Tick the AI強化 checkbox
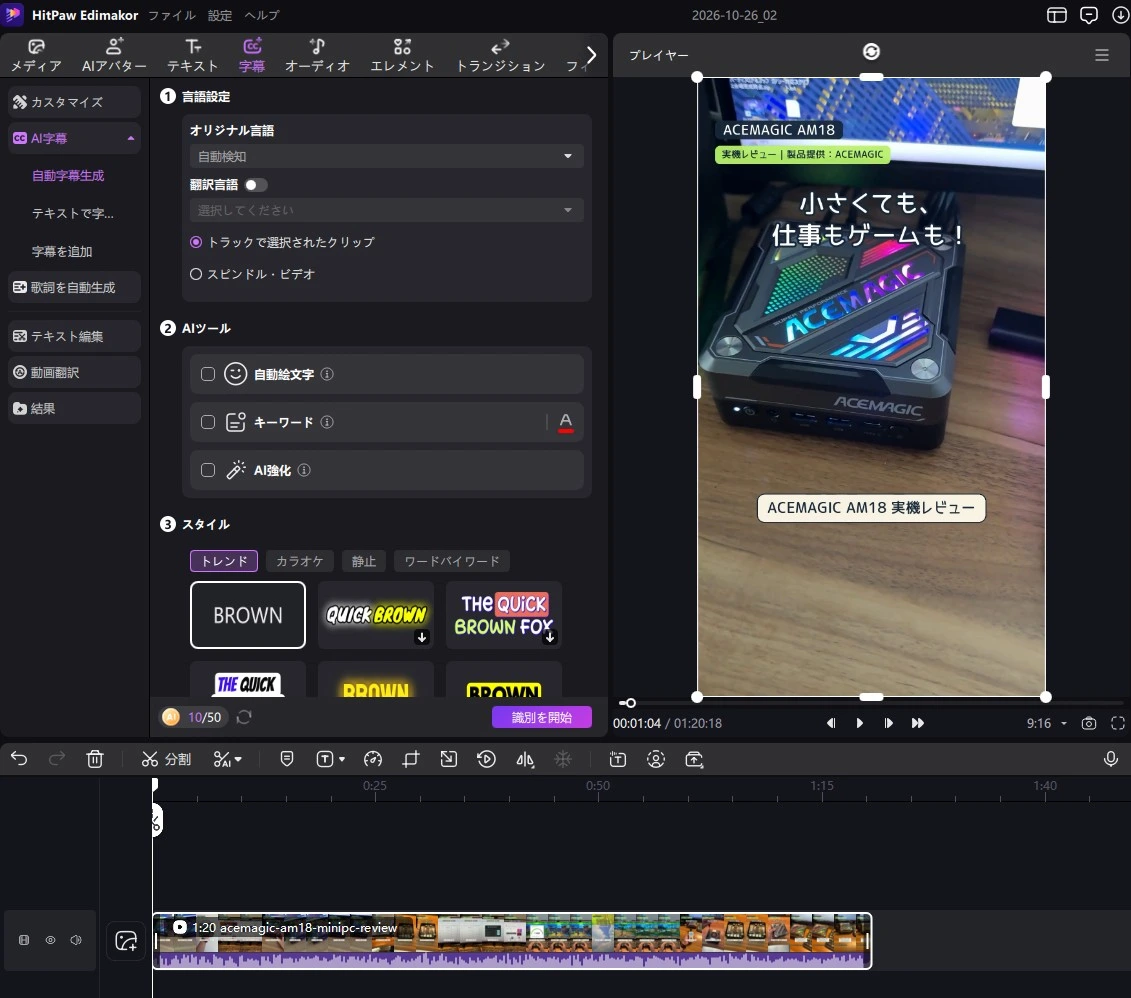 coord(208,470)
